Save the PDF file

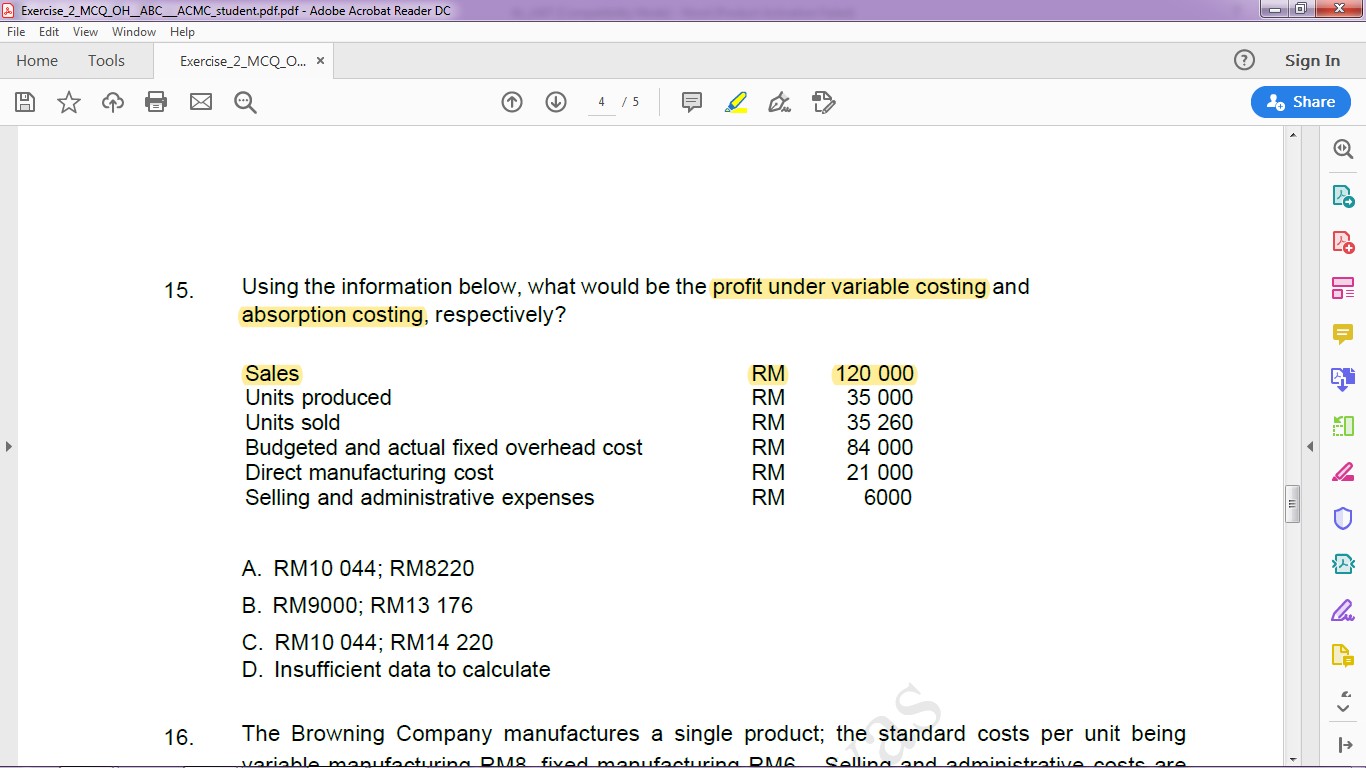(x=24, y=101)
